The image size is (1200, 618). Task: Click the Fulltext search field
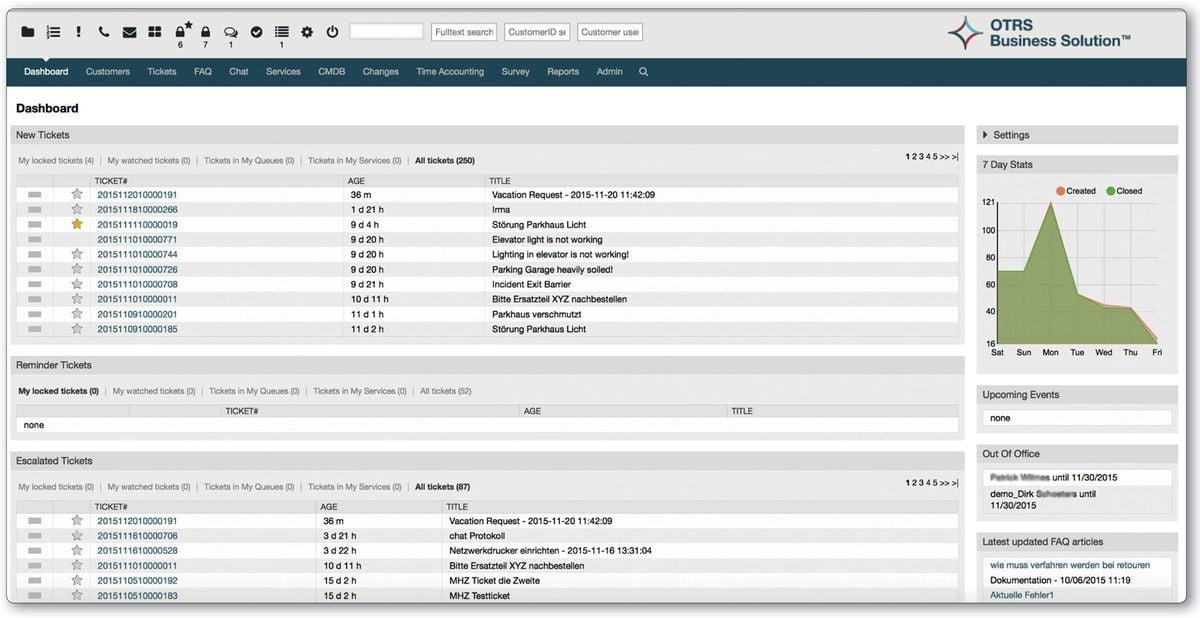point(464,32)
